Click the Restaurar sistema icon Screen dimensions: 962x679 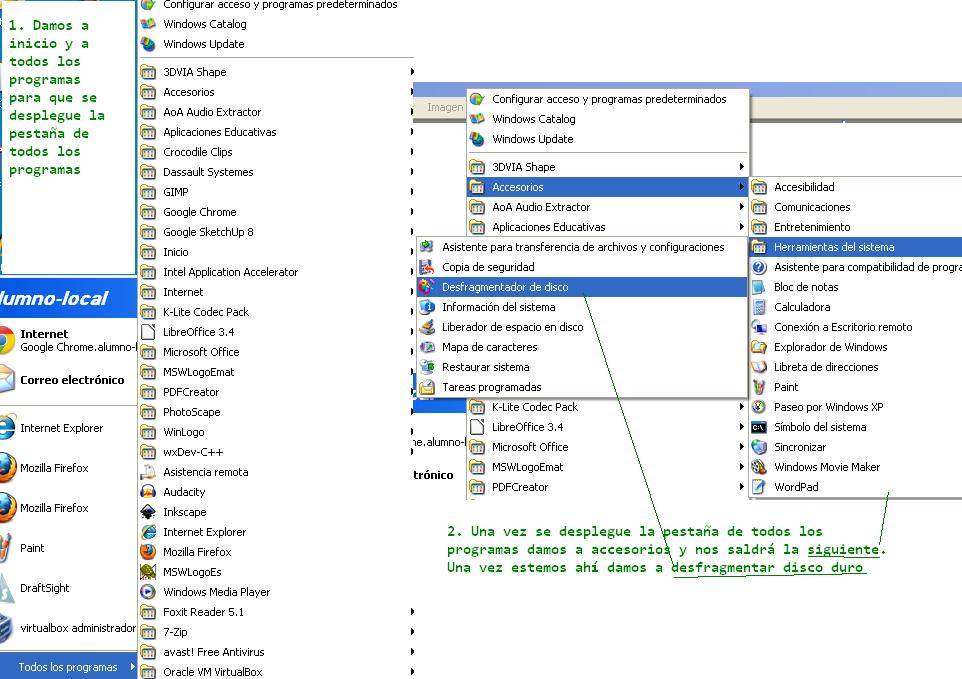[426, 367]
